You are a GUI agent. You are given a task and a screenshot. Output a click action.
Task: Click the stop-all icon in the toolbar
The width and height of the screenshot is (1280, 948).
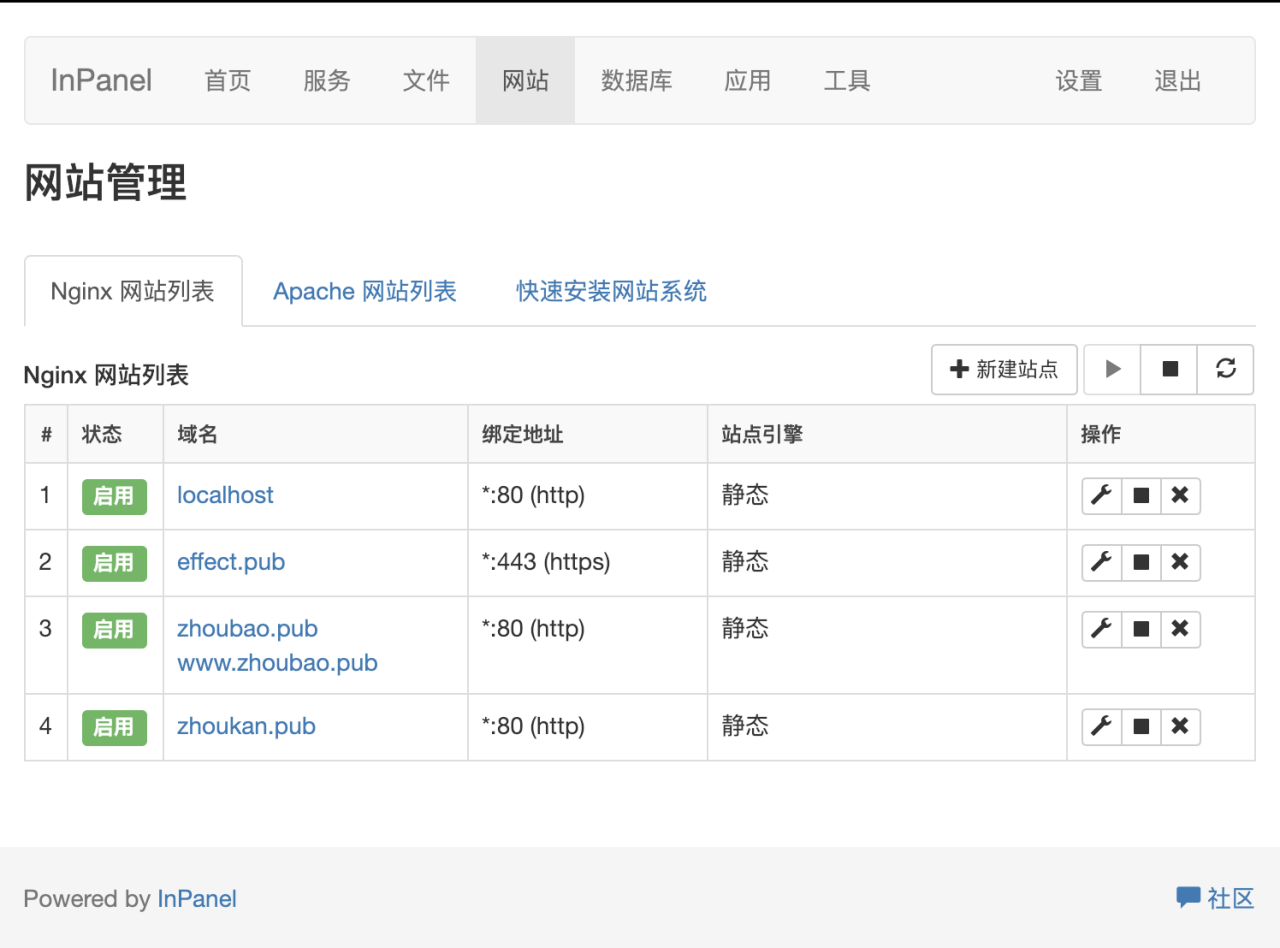1169,369
